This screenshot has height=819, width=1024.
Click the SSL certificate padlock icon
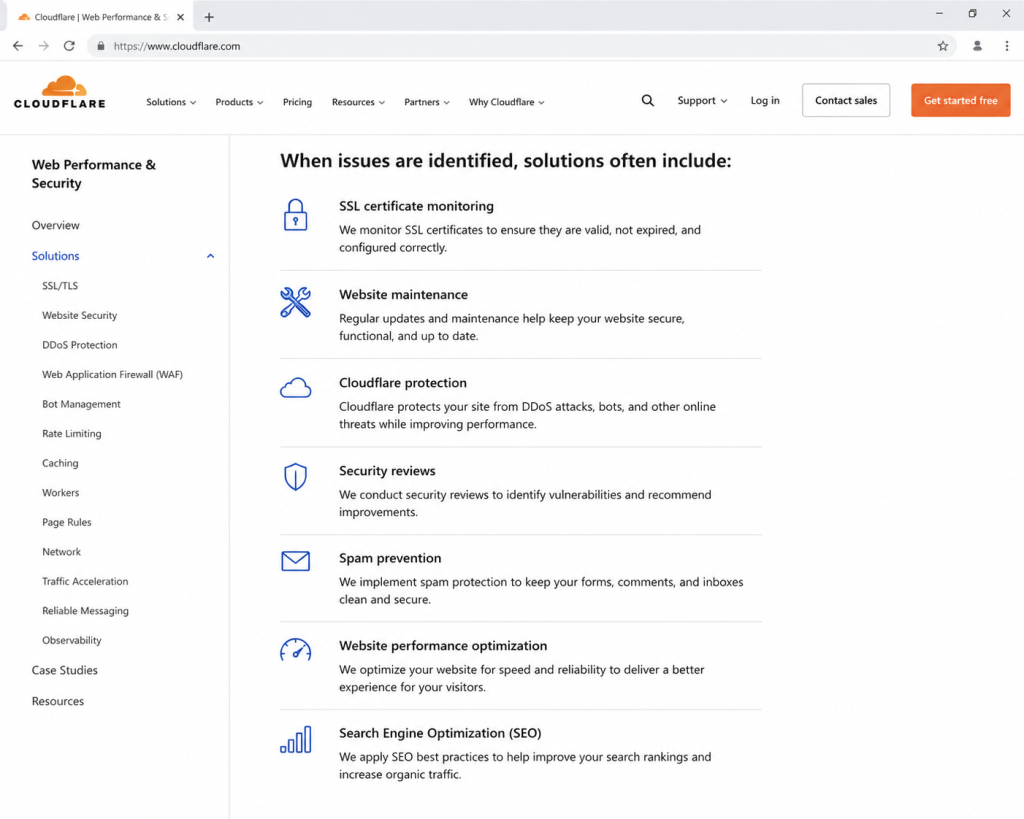click(x=295, y=215)
